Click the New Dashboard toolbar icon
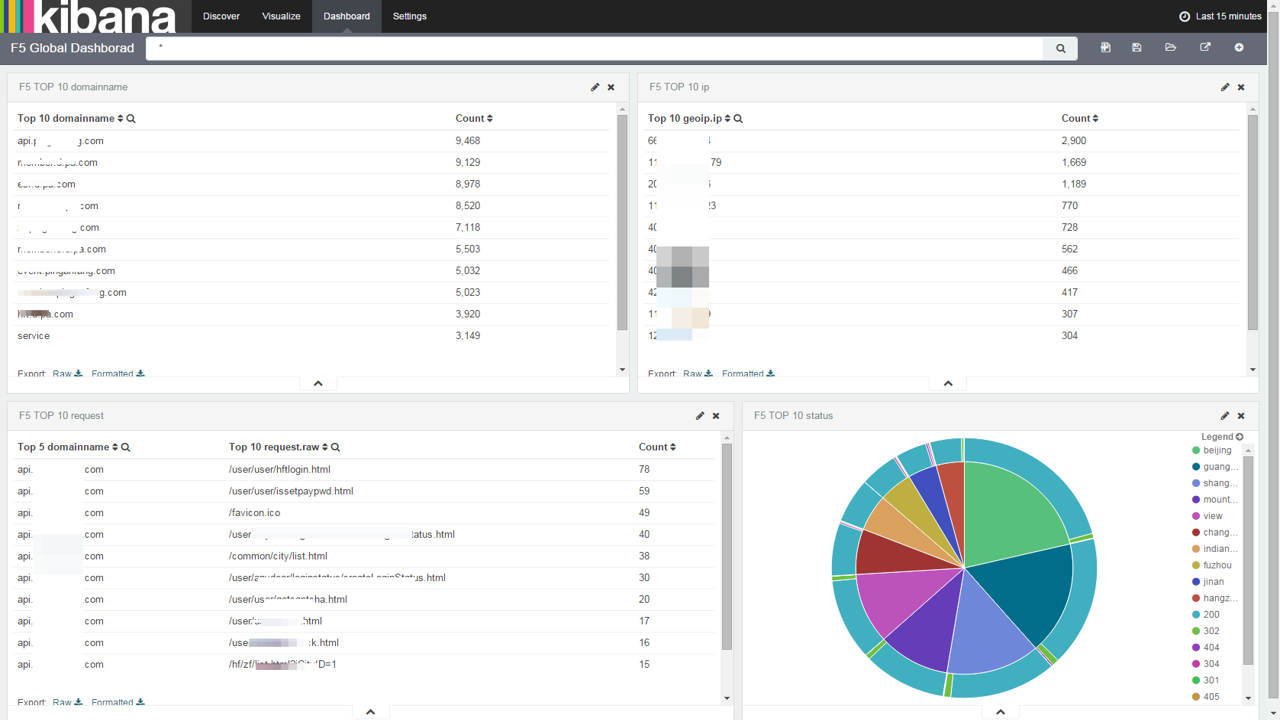This screenshot has width=1280, height=720. (x=1105, y=47)
